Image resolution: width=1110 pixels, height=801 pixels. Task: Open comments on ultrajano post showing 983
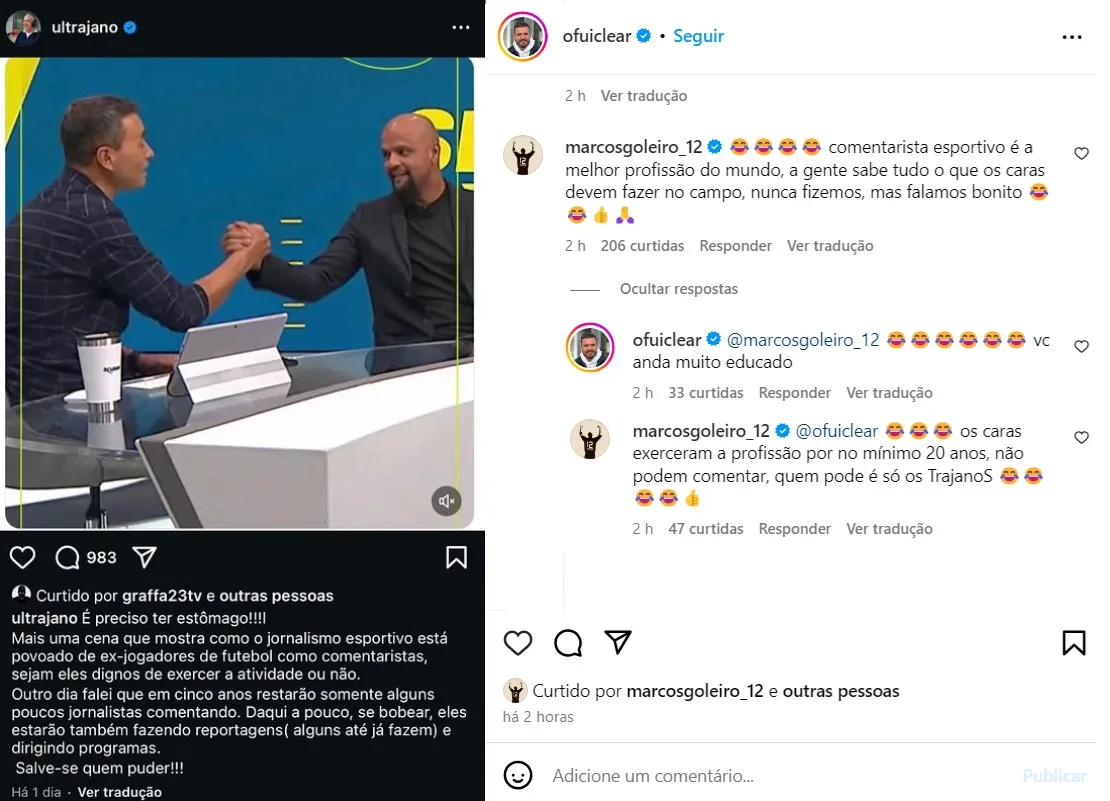68,558
